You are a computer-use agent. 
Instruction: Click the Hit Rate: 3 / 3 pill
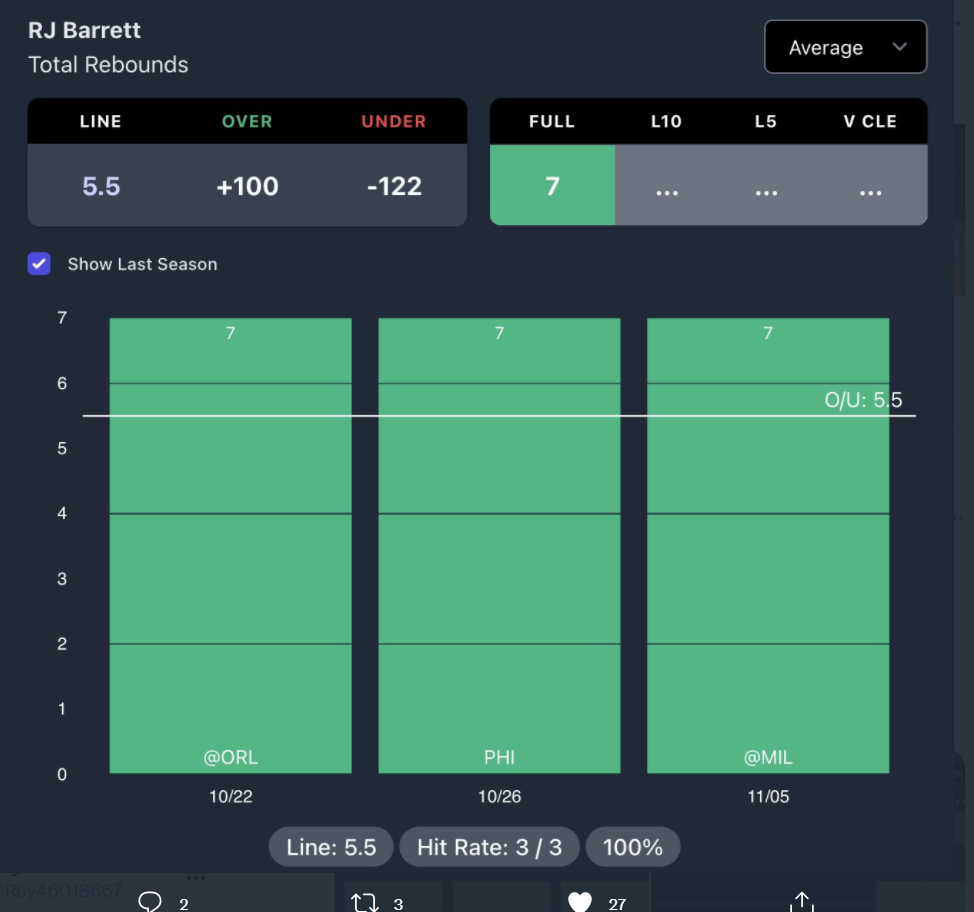pos(489,847)
